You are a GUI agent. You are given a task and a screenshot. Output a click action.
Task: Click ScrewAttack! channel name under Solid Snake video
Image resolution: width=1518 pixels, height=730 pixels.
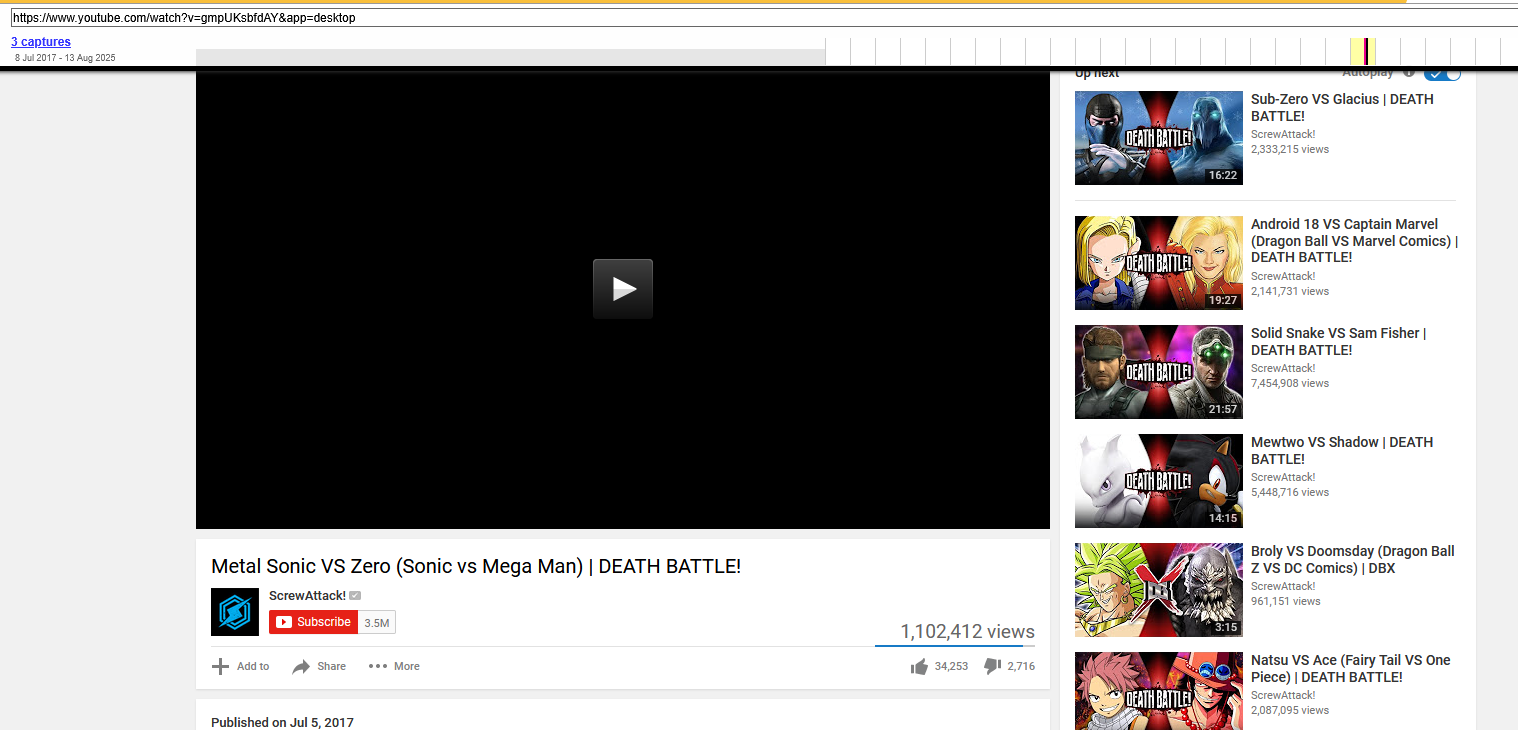click(x=1283, y=369)
